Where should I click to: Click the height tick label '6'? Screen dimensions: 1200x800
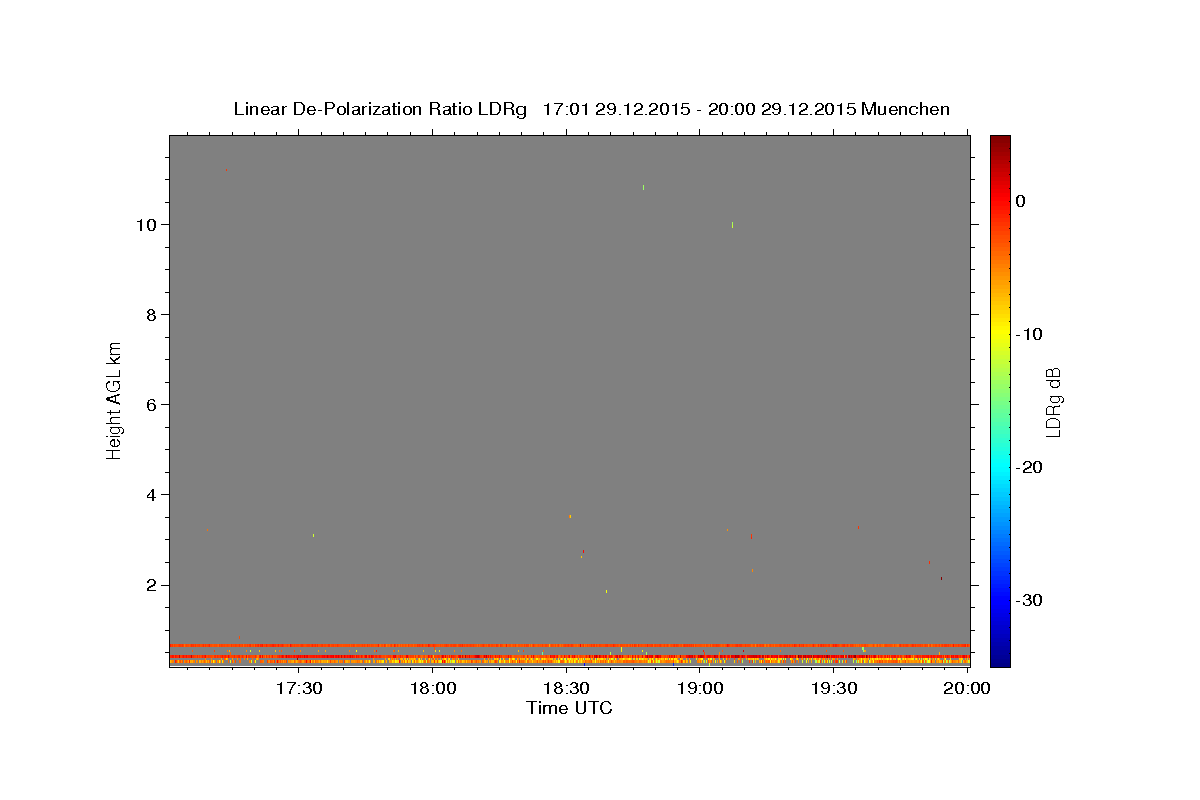152,405
